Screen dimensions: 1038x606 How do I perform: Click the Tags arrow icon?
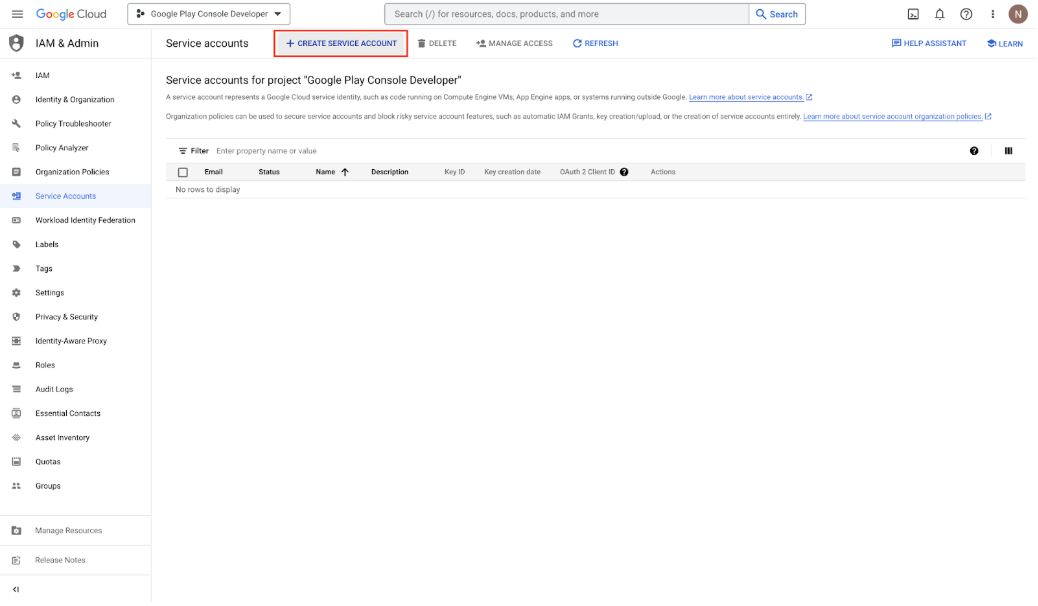click(x=17, y=269)
